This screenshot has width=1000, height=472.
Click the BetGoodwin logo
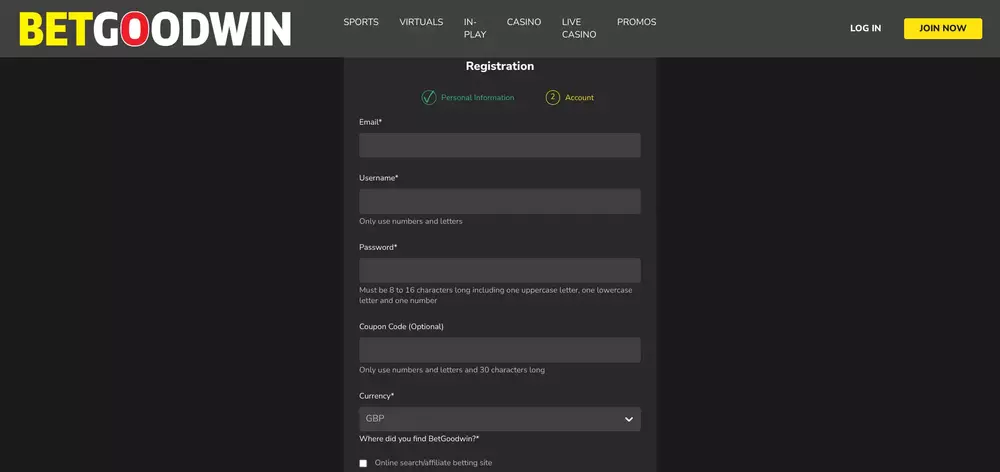[x=155, y=29]
